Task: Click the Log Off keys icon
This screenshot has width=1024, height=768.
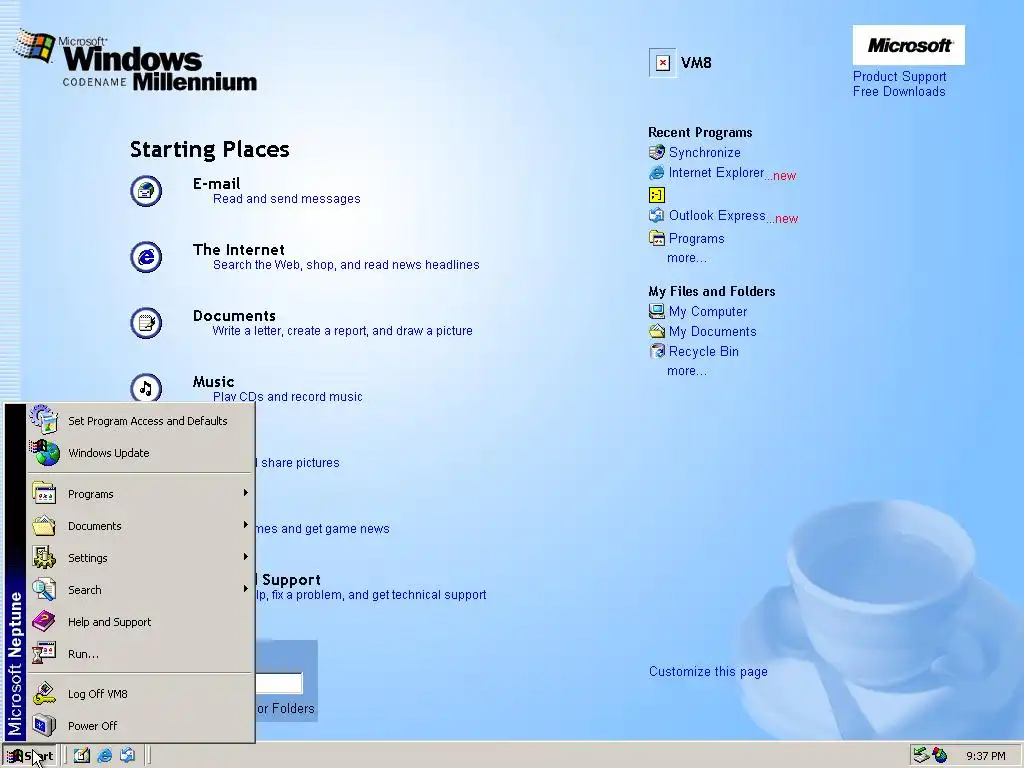Action: (x=44, y=694)
